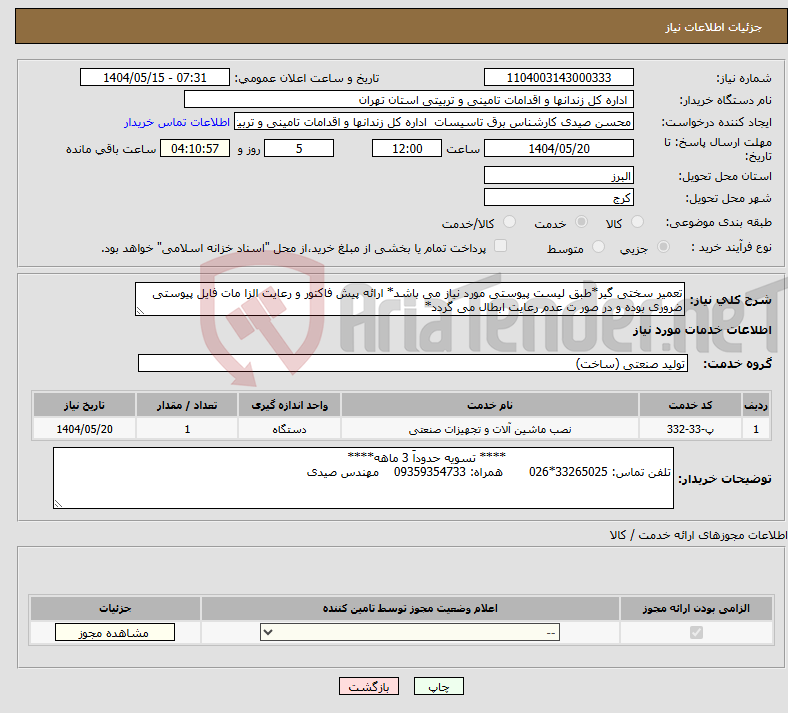The width and height of the screenshot is (788, 713).
Task: Open اطلاعات تماس خریدار link
Action: coord(177,122)
